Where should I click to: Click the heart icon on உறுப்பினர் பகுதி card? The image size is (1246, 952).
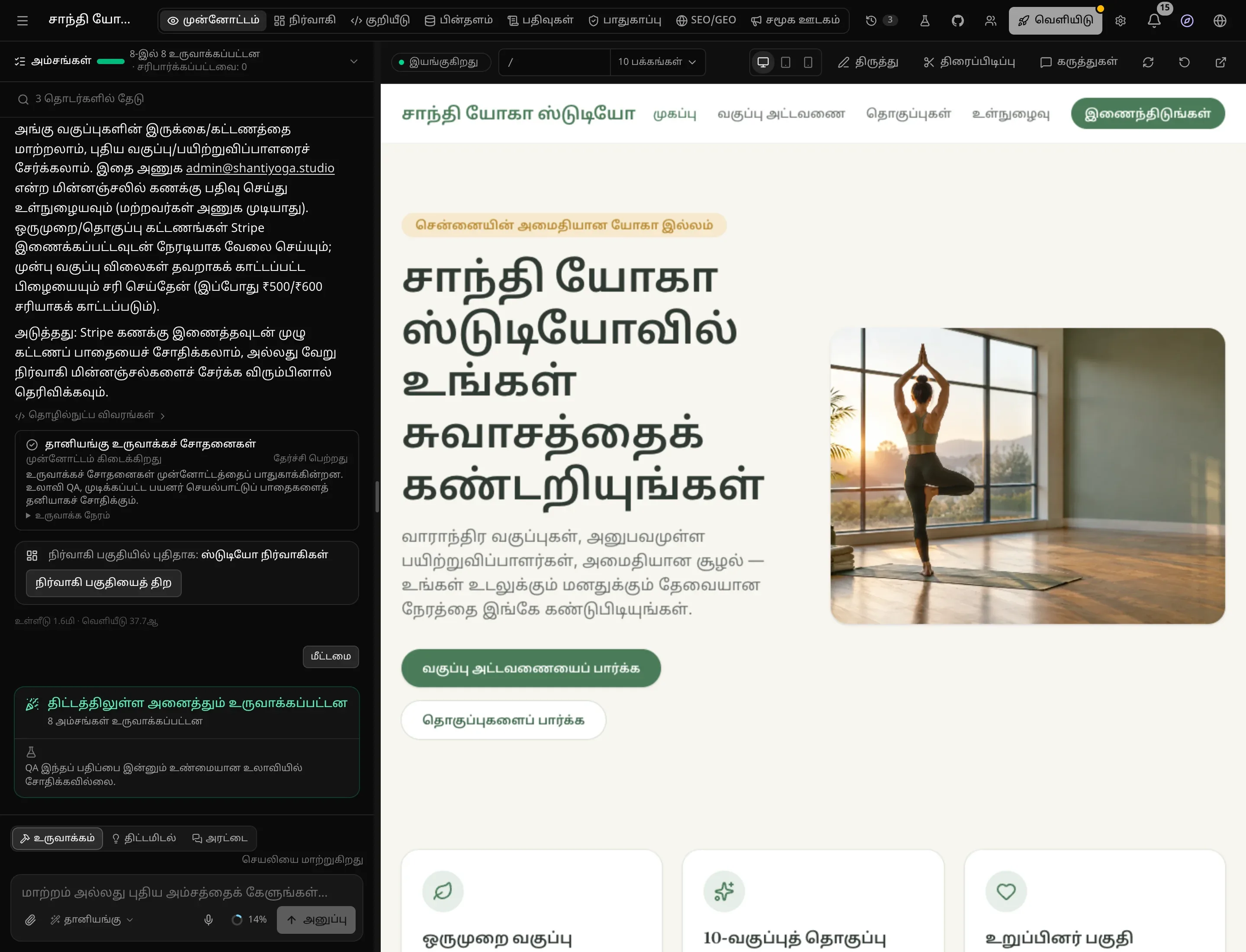[x=1006, y=891]
